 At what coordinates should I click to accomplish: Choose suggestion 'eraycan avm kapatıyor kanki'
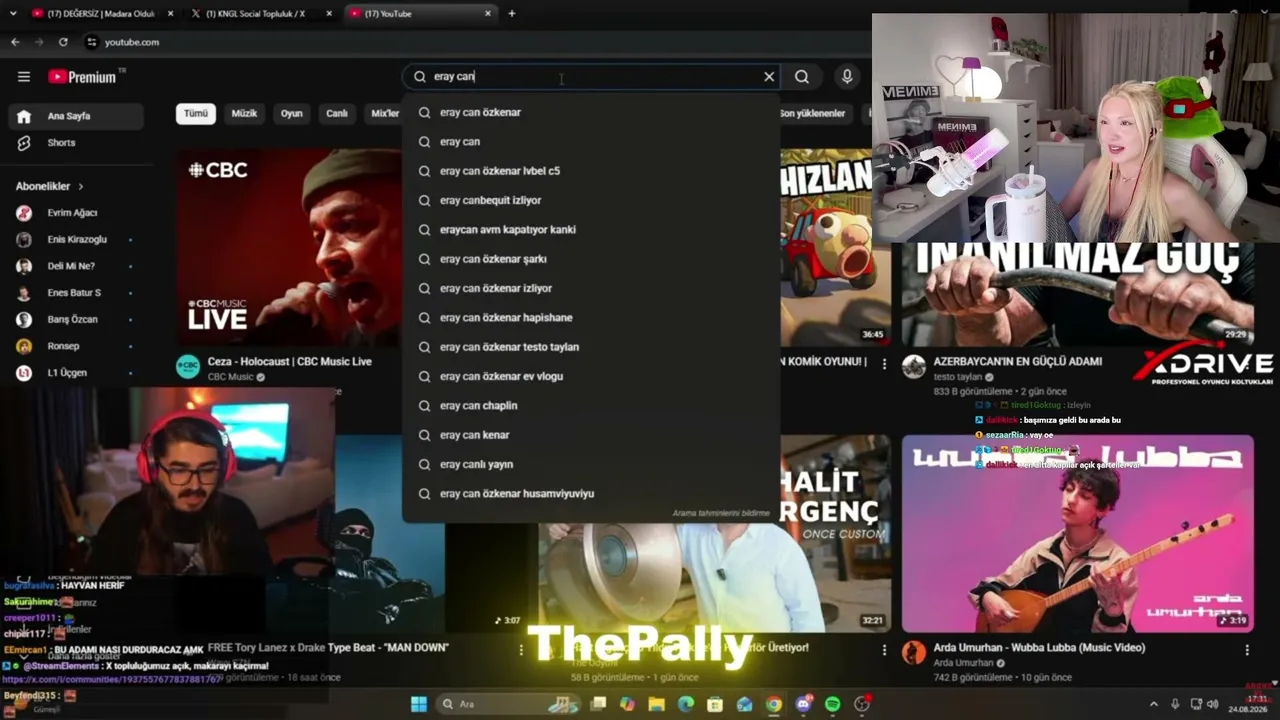pyautogui.click(x=591, y=229)
